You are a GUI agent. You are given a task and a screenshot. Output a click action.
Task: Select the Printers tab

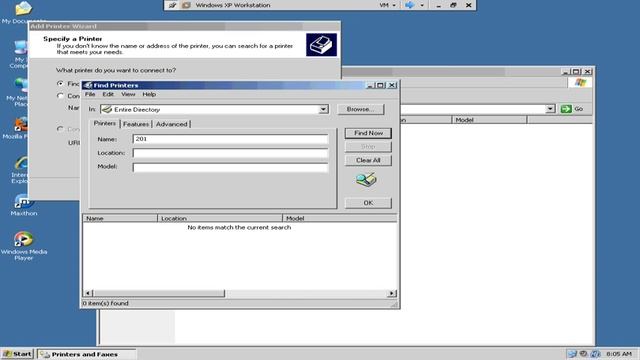[105, 123]
